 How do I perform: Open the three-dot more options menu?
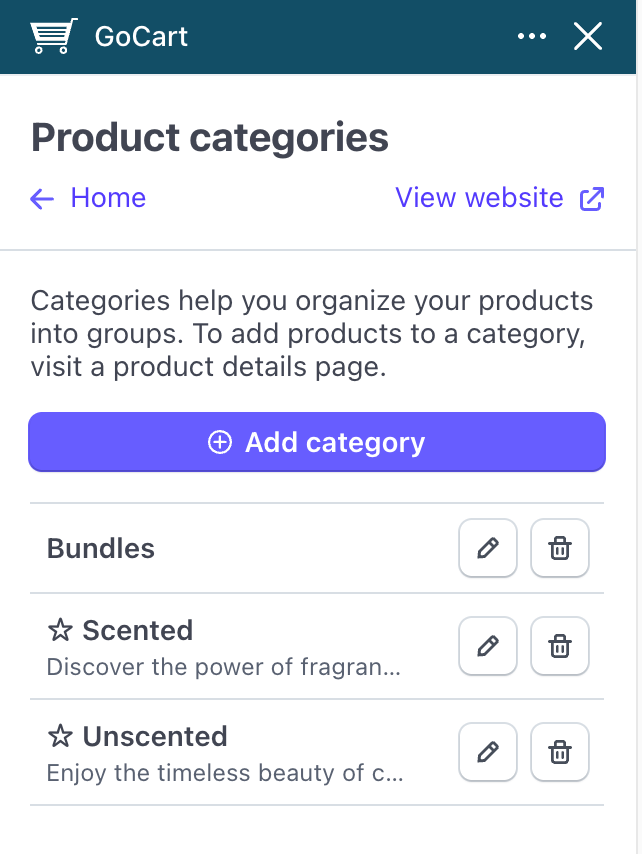point(531,36)
